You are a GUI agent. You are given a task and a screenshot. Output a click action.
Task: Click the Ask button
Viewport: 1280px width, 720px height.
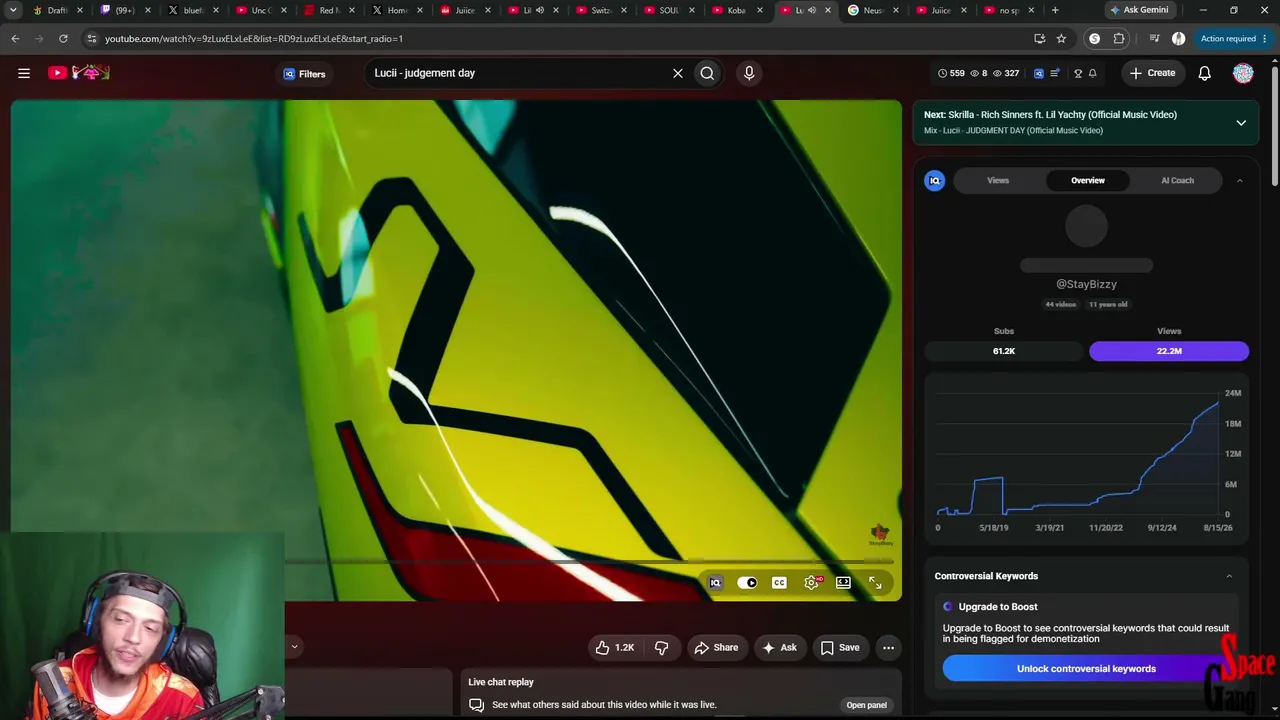tap(779, 648)
